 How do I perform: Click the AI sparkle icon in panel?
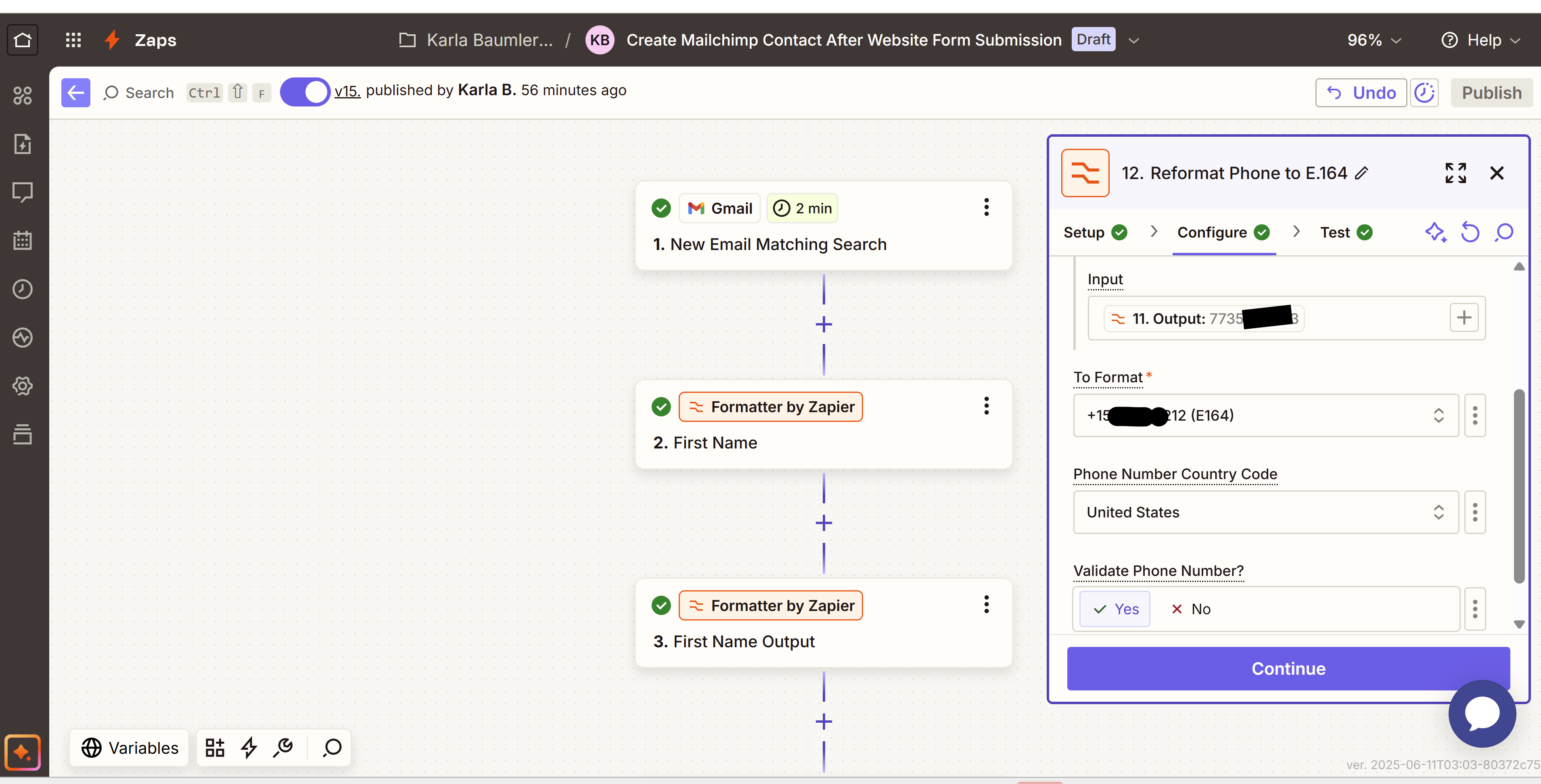coord(1436,232)
